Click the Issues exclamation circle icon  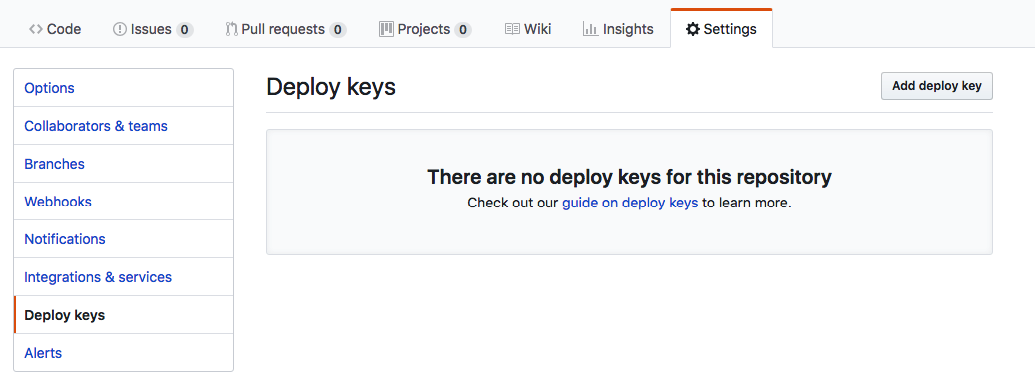119,29
